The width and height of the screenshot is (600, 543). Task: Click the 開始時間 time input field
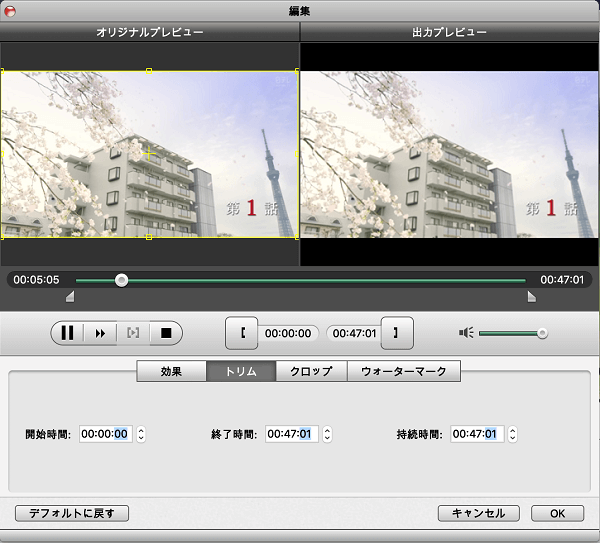(105, 434)
